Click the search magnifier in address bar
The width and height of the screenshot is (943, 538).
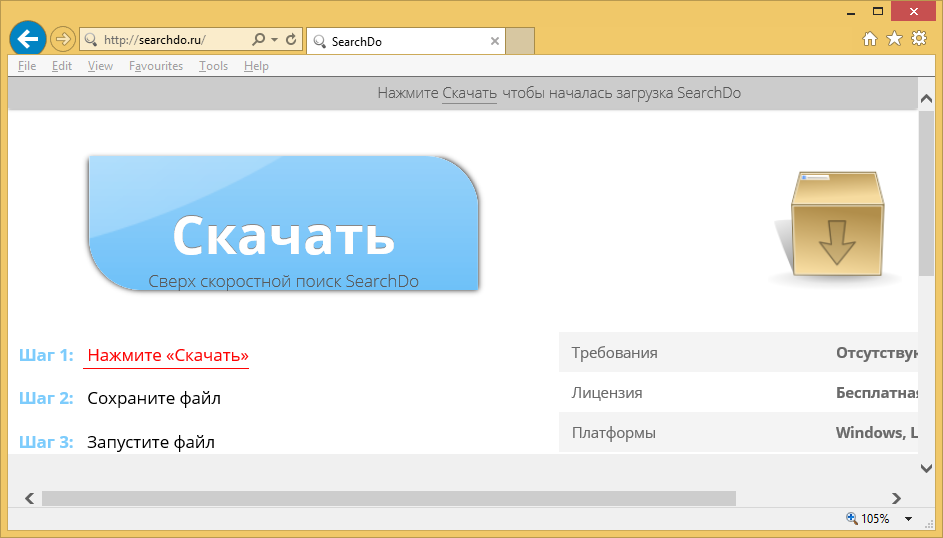[258, 40]
